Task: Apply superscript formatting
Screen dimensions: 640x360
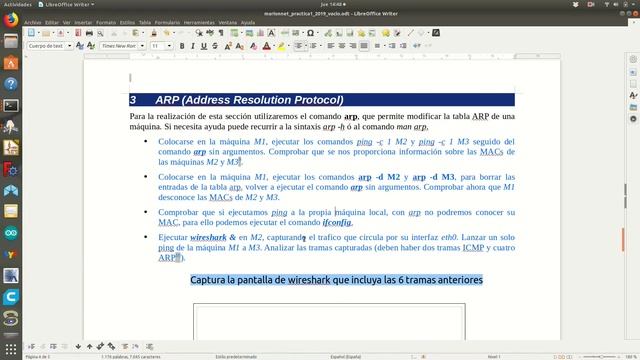Action: (x=228, y=46)
